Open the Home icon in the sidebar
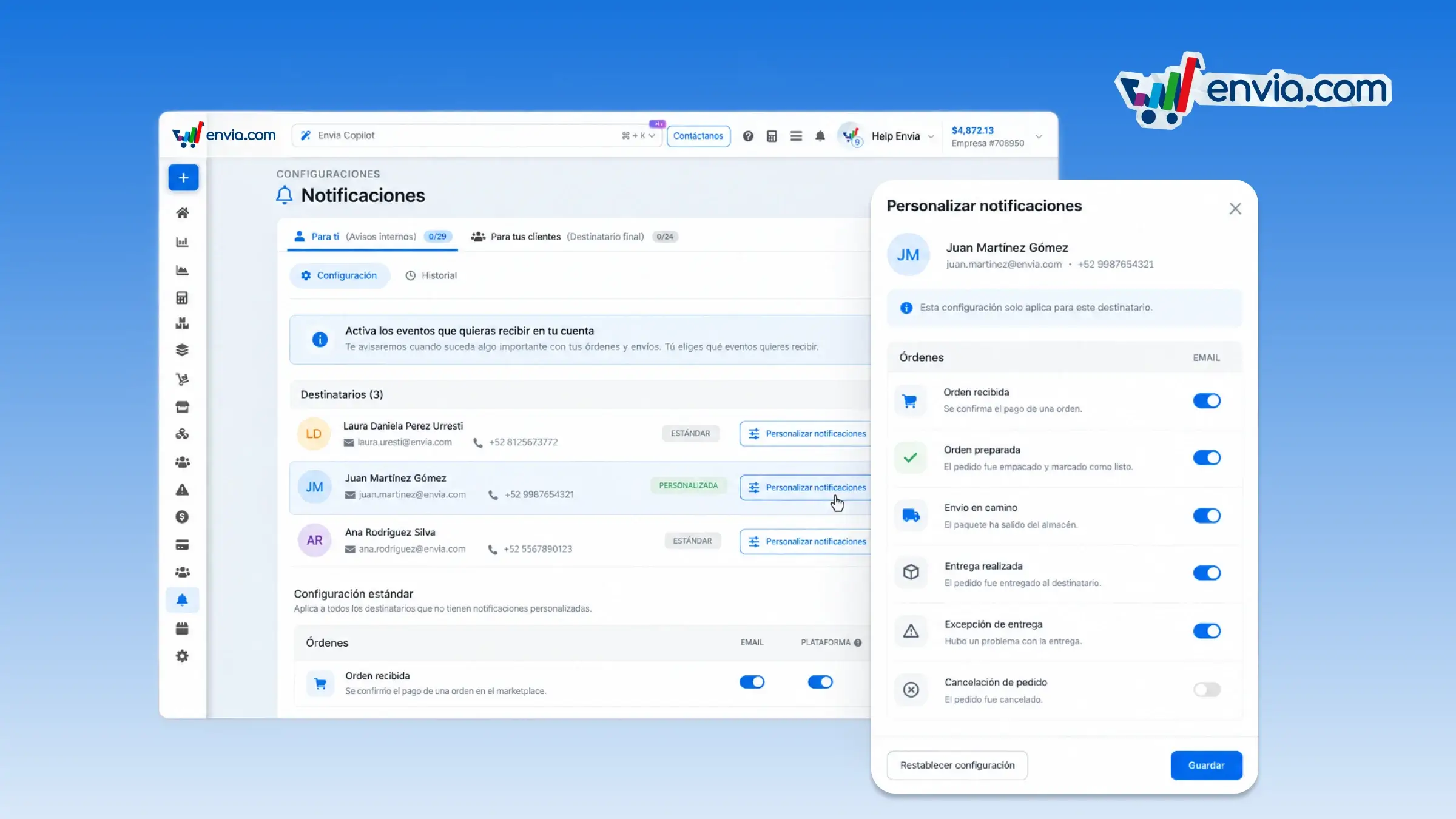This screenshot has width=1456, height=819. tap(182, 213)
